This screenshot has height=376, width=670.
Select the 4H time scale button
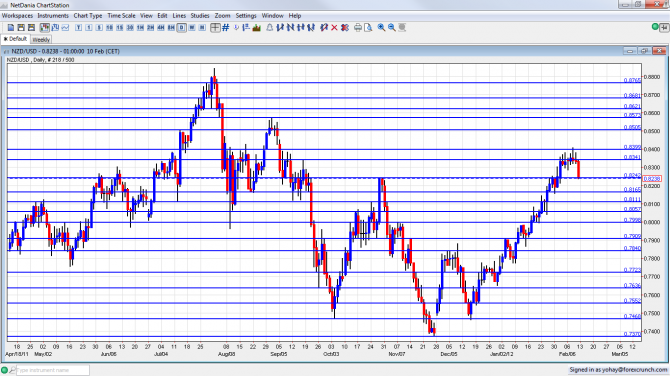(161, 27)
